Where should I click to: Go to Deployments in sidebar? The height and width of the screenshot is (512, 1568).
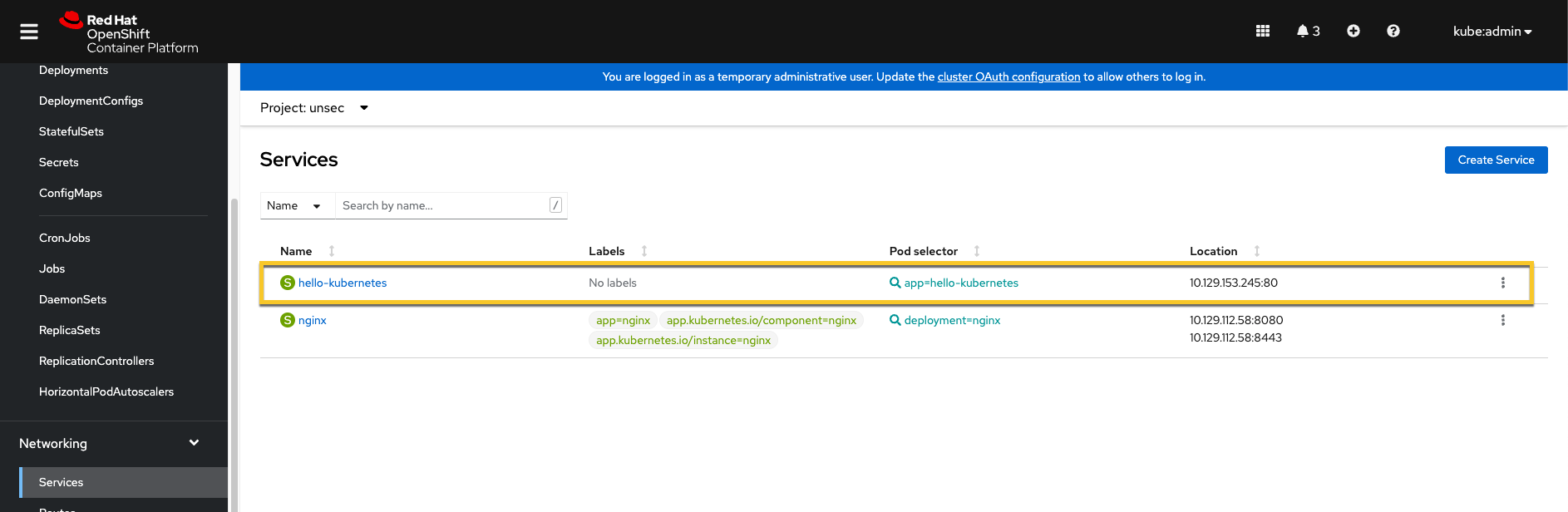pos(73,70)
